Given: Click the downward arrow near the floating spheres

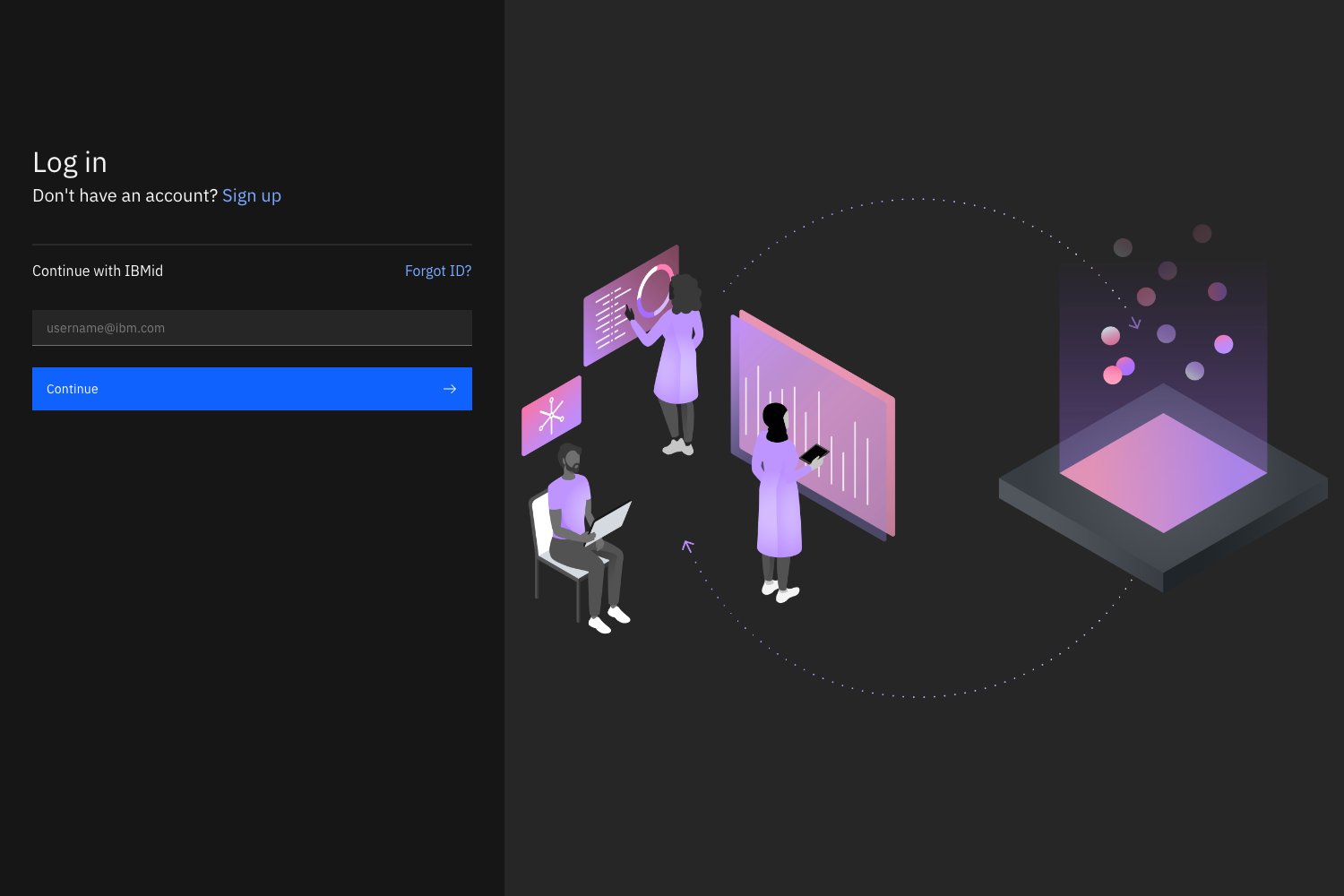Looking at the screenshot, I should point(1134,323).
